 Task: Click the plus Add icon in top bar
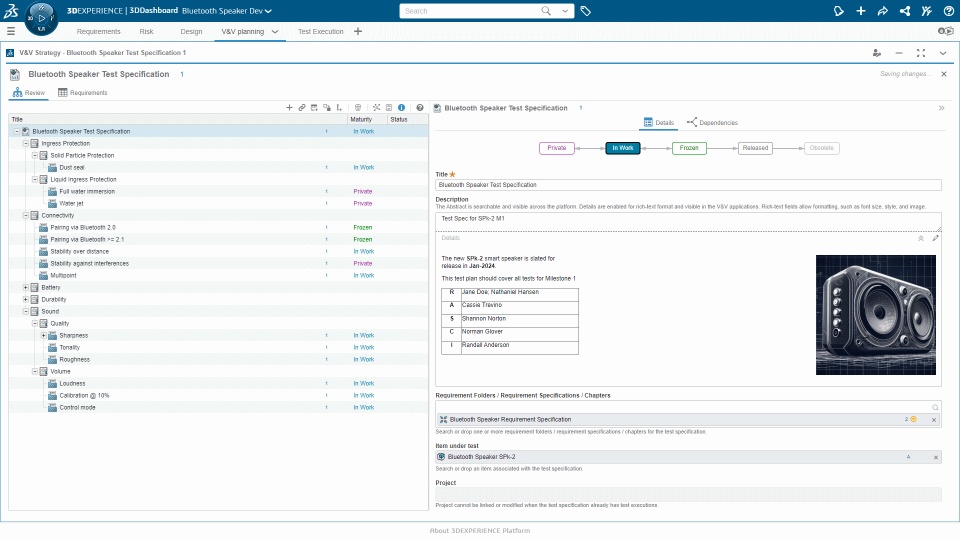point(860,11)
